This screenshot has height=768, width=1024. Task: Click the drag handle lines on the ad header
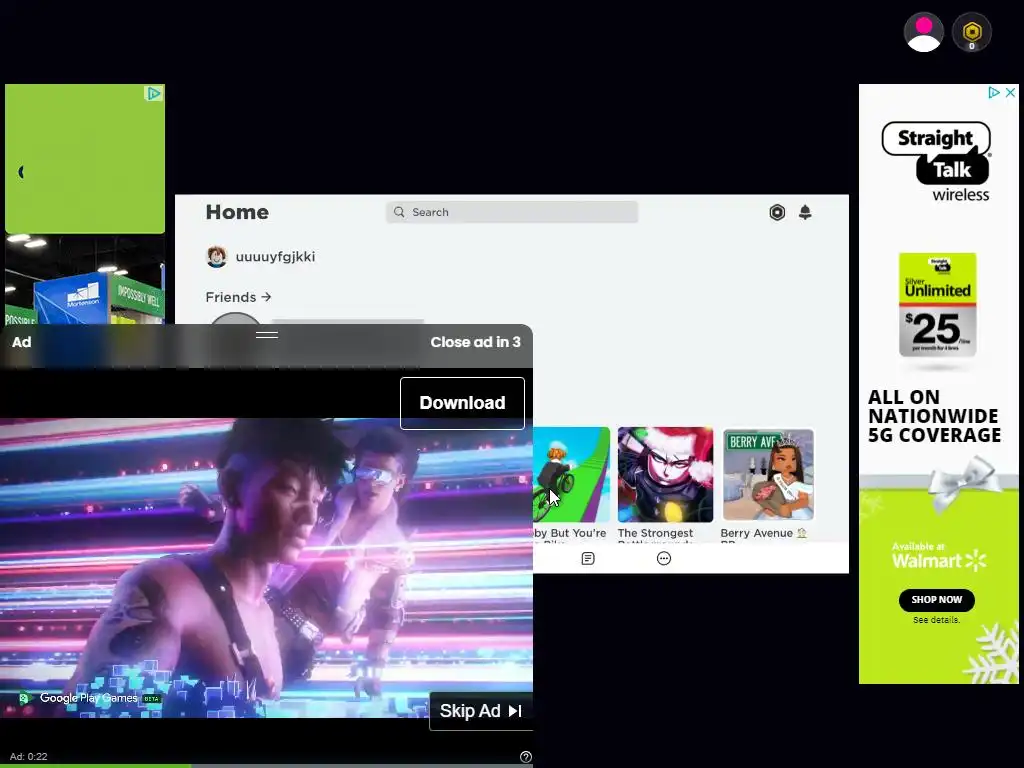(266, 335)
